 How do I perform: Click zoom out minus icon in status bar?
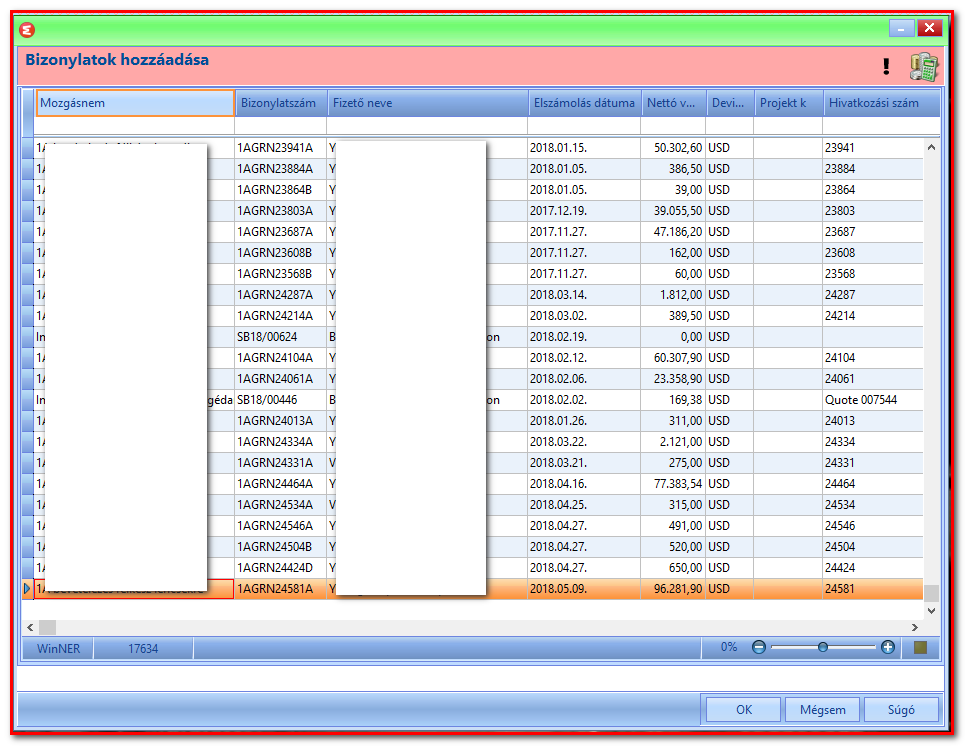pyautogui.click(x=759, y=647)
